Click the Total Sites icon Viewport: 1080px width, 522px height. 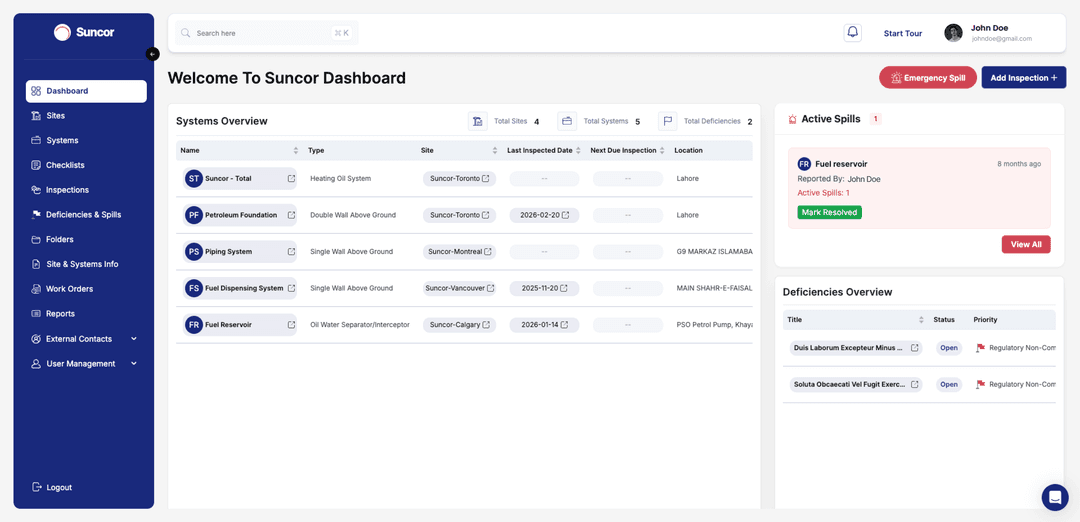pyautogui.click(x=478, y=121)
